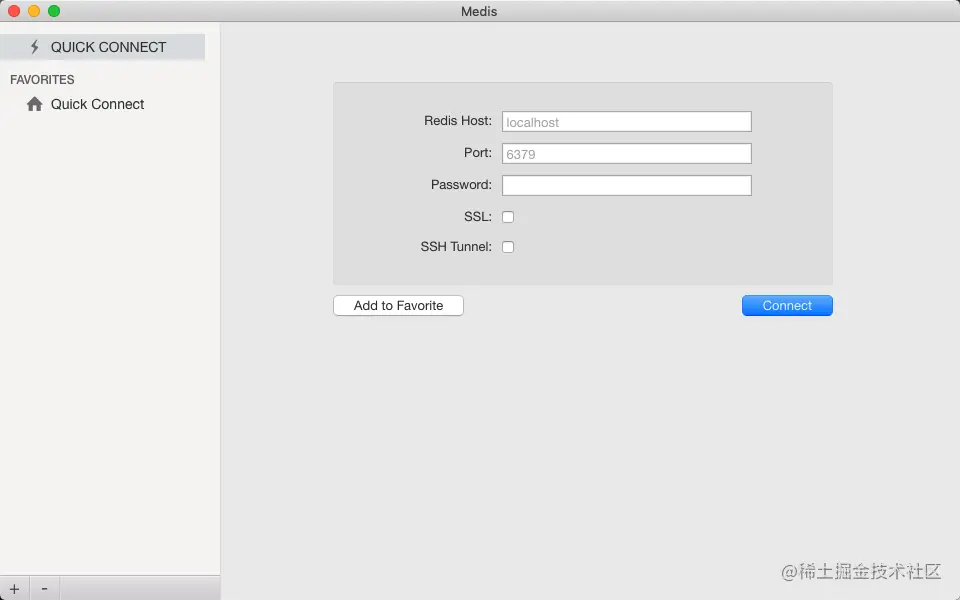The image size is (960, 600).
Task: Select the Quick Connect favorites text
Action: pyautogui.click(x=97, y=104)
